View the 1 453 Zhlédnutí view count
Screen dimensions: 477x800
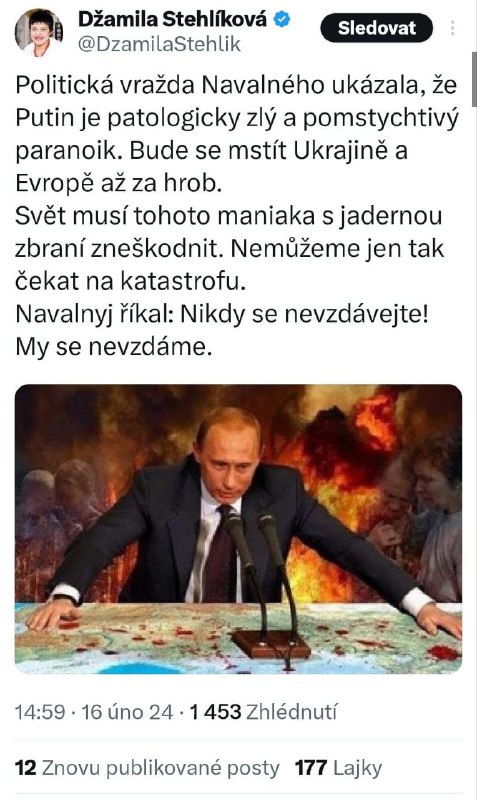click(263, 712)
